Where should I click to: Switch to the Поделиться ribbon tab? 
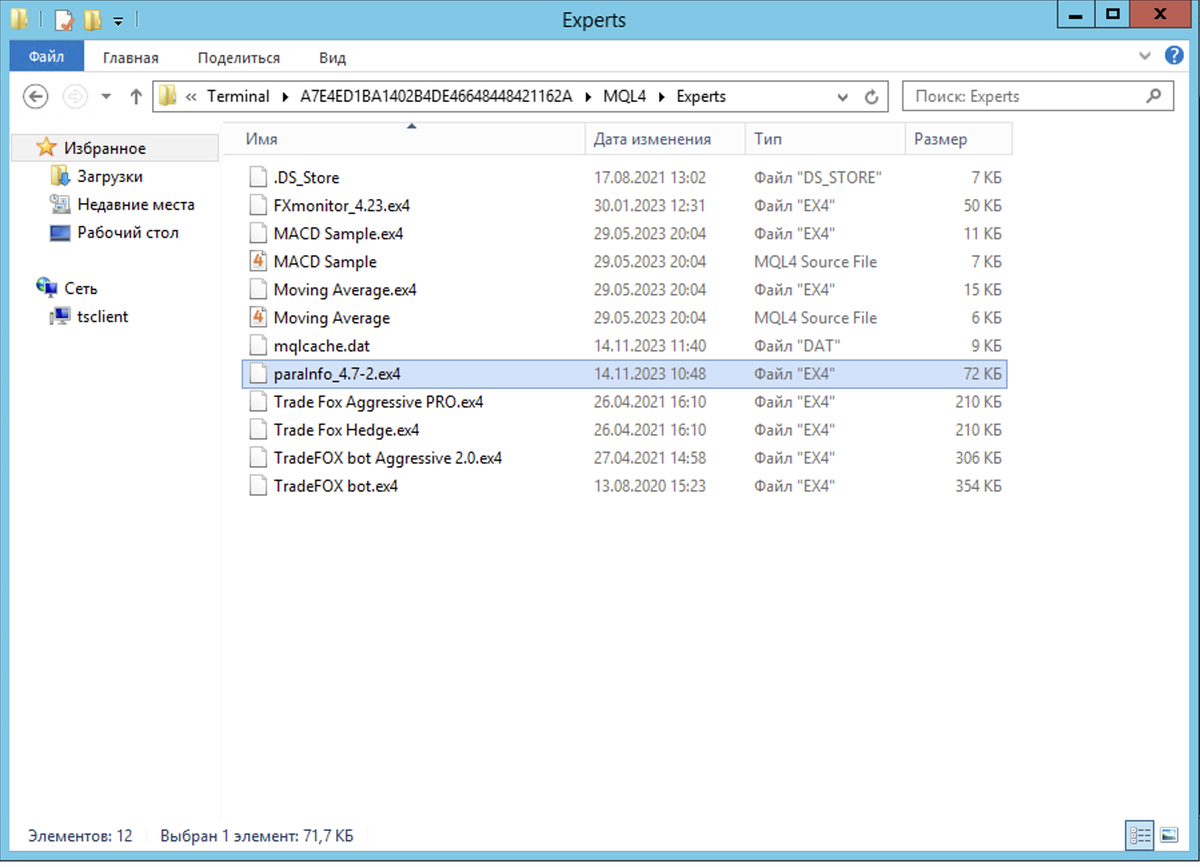coord(239,58)
